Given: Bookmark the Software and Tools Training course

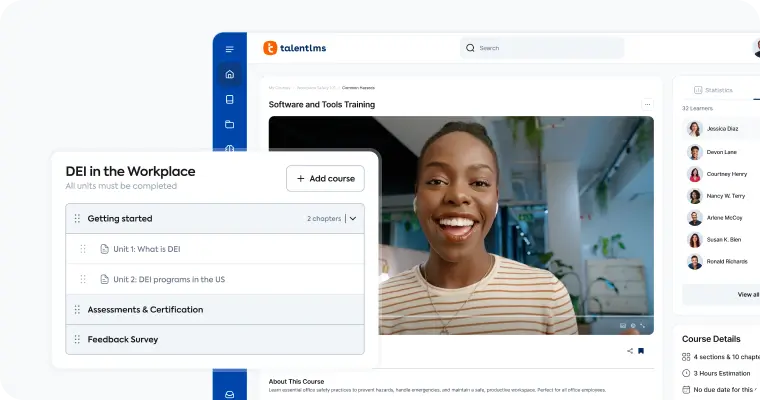Looking at the screenshot, I should [x=641, y=351].
